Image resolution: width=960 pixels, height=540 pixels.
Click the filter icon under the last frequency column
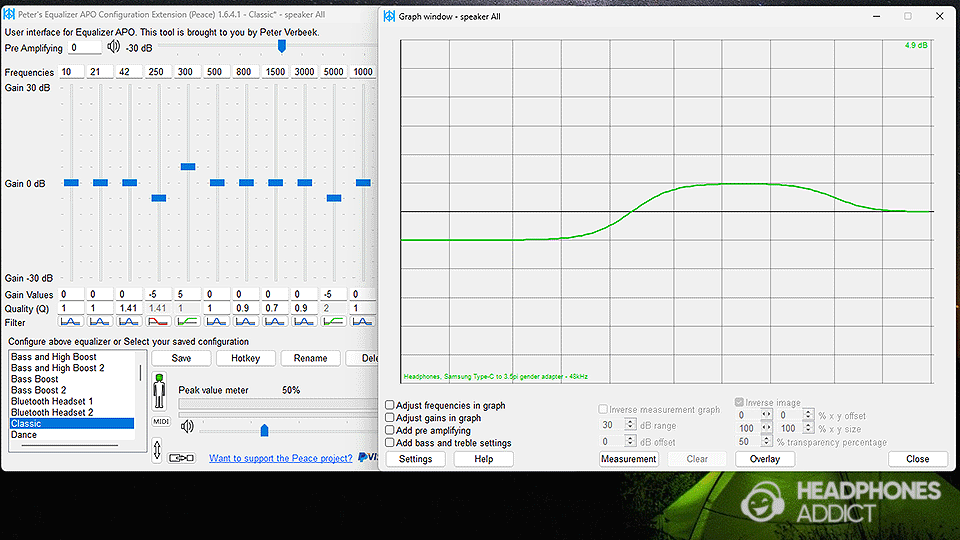(362, 322)
